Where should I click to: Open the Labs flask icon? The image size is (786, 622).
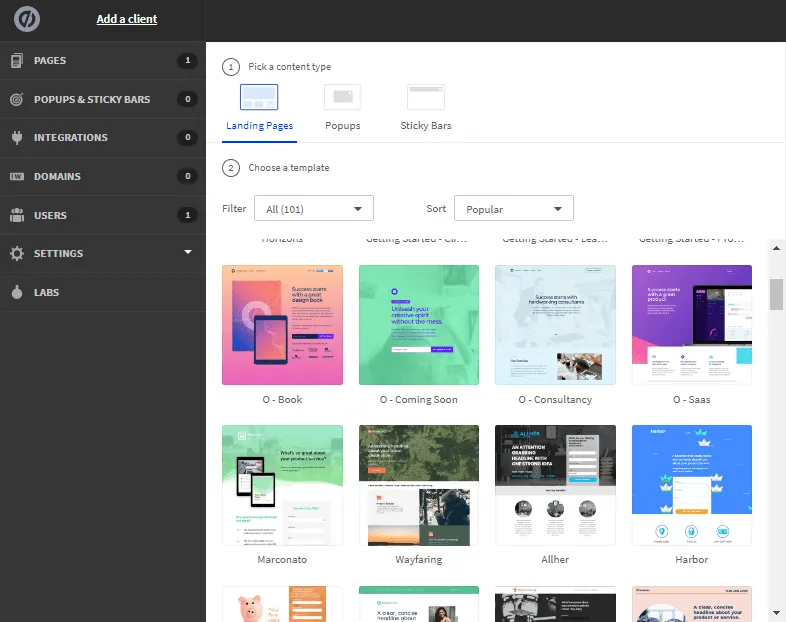[17, 292]
